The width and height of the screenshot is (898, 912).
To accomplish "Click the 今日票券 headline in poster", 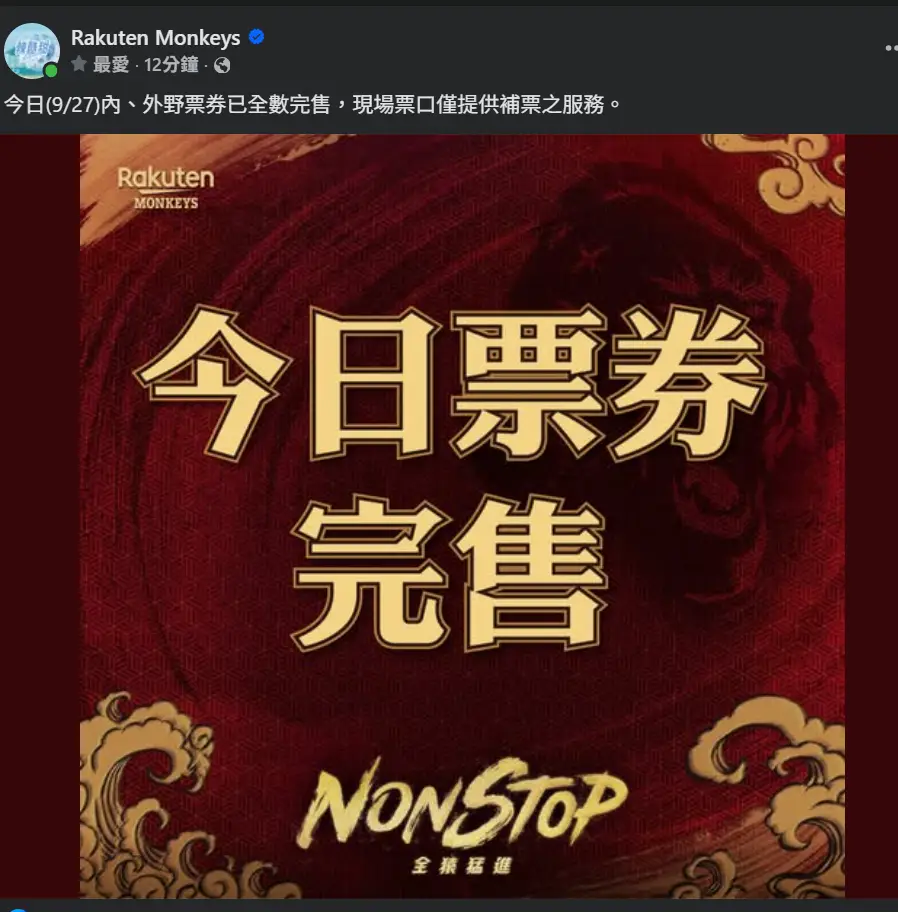I will [x=449, y=383].
